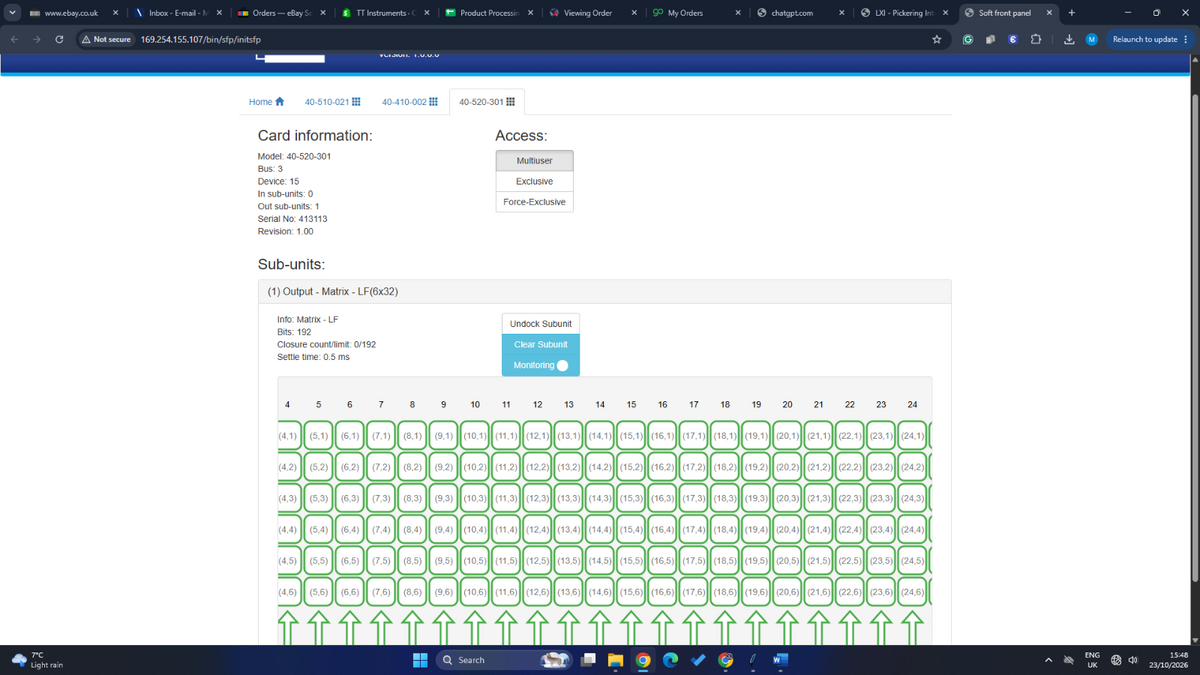Screen dimensions: 1200x675
Task: Show browser downloads
Action: [x=1068, y=39]
